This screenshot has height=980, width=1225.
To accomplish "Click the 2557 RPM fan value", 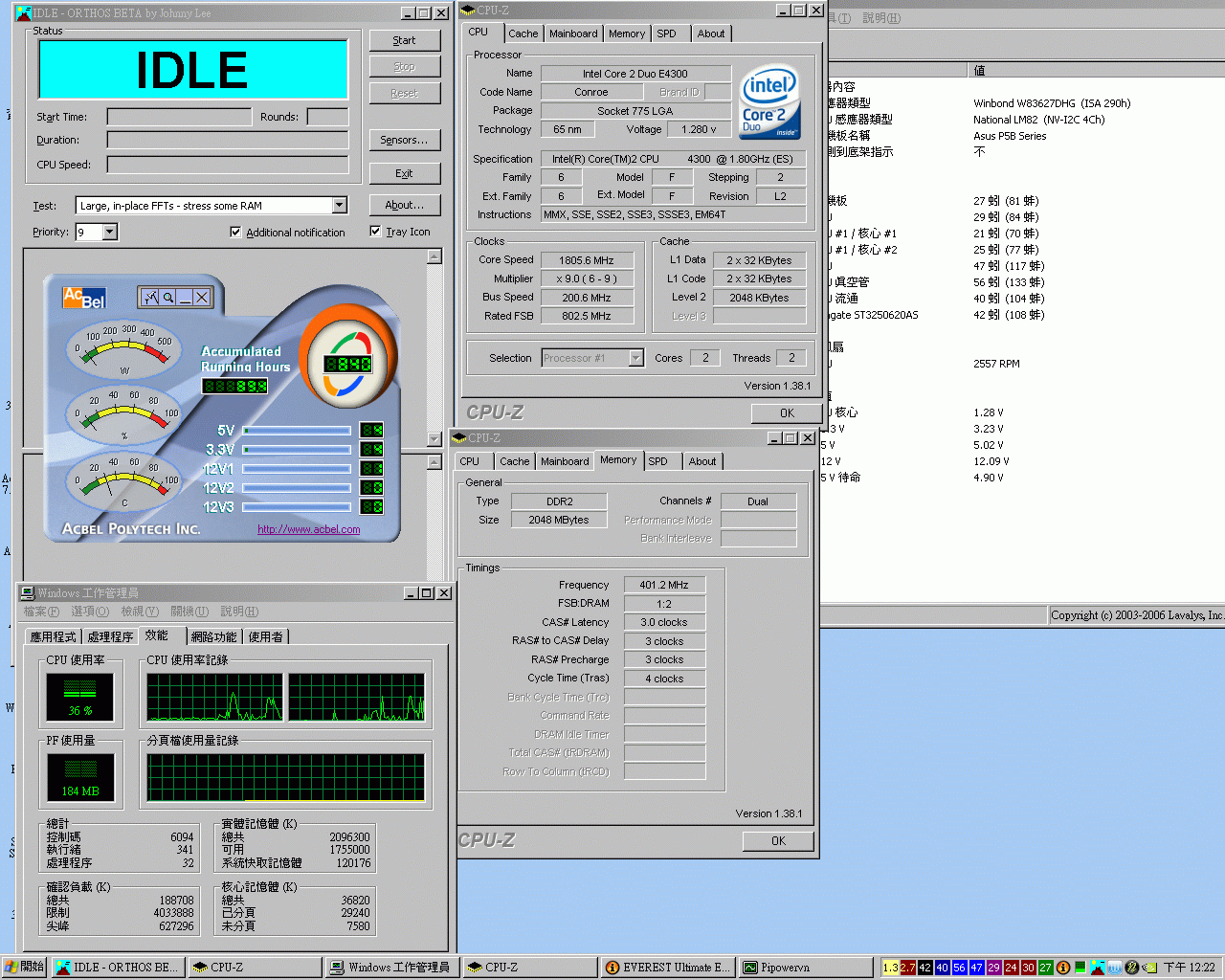I will coord(996,364).
